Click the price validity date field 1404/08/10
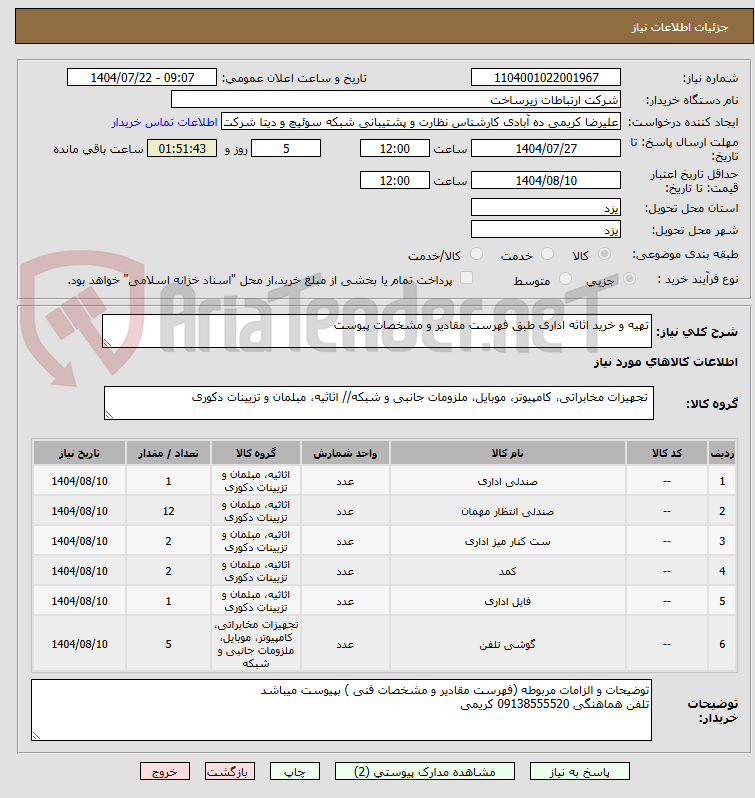The height and width of the screenshot is (798, 755). [546, 181]
